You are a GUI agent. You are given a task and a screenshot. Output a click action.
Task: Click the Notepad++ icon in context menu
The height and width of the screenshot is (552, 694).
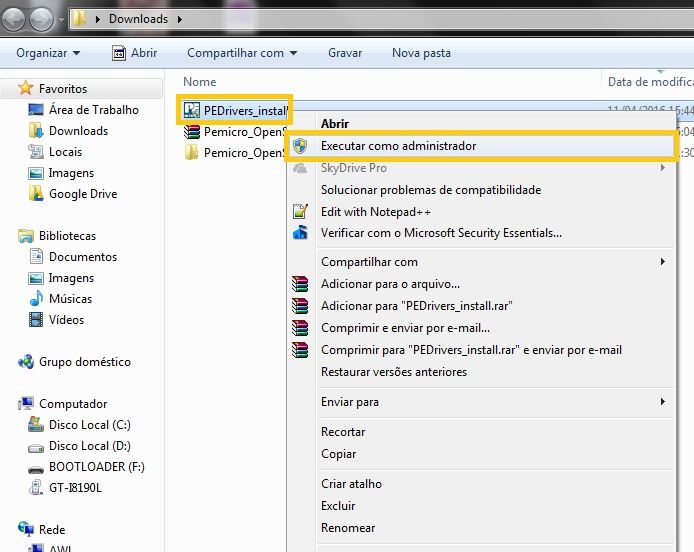[x=300, y=212]
